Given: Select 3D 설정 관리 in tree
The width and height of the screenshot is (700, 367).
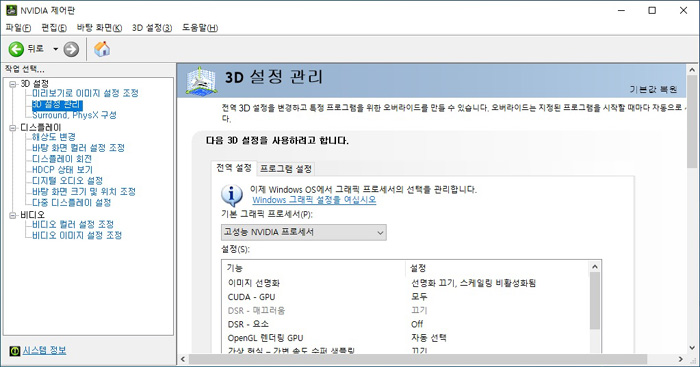Looking at the screenshot, I should (57, 104).
